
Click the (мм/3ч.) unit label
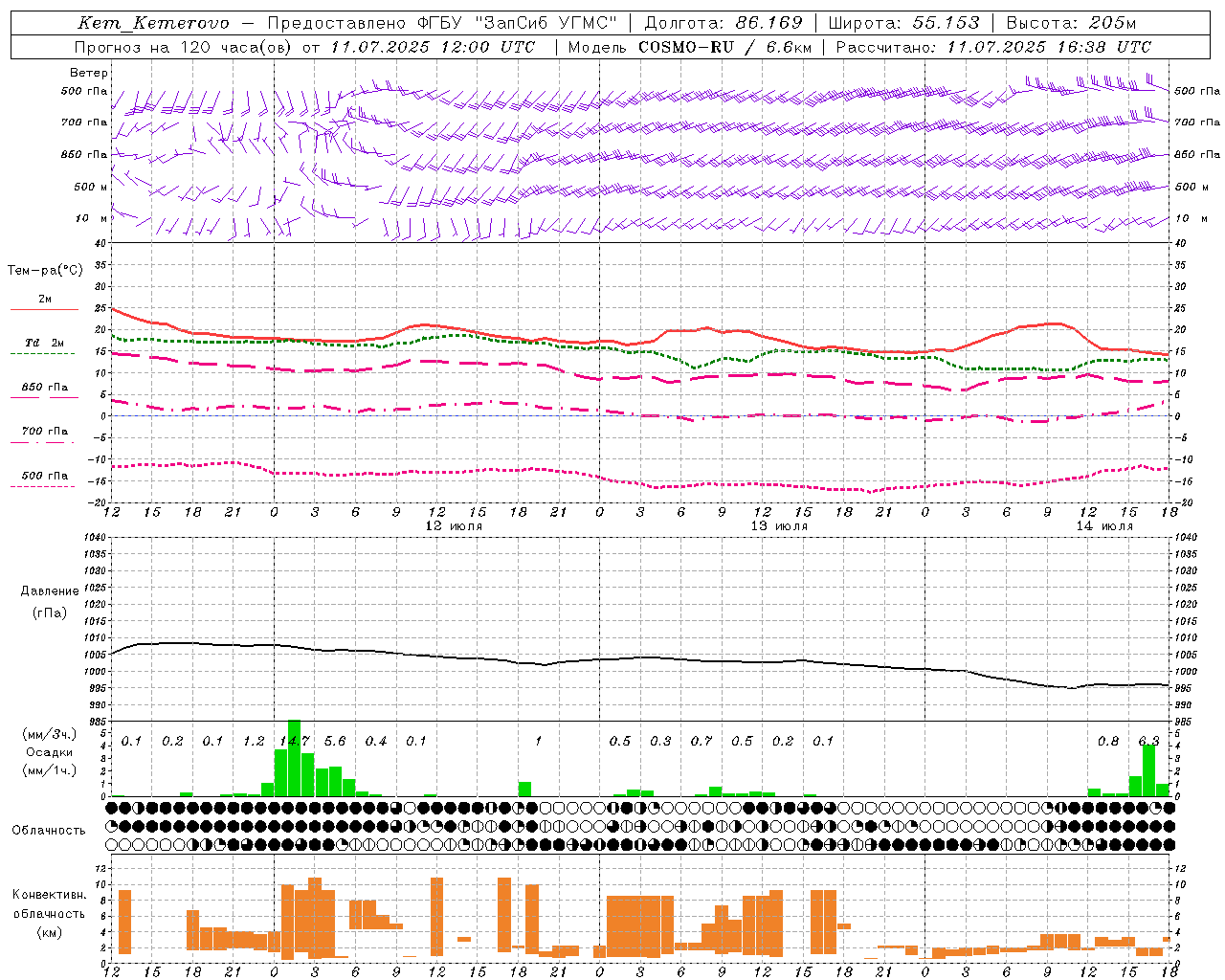49,734
